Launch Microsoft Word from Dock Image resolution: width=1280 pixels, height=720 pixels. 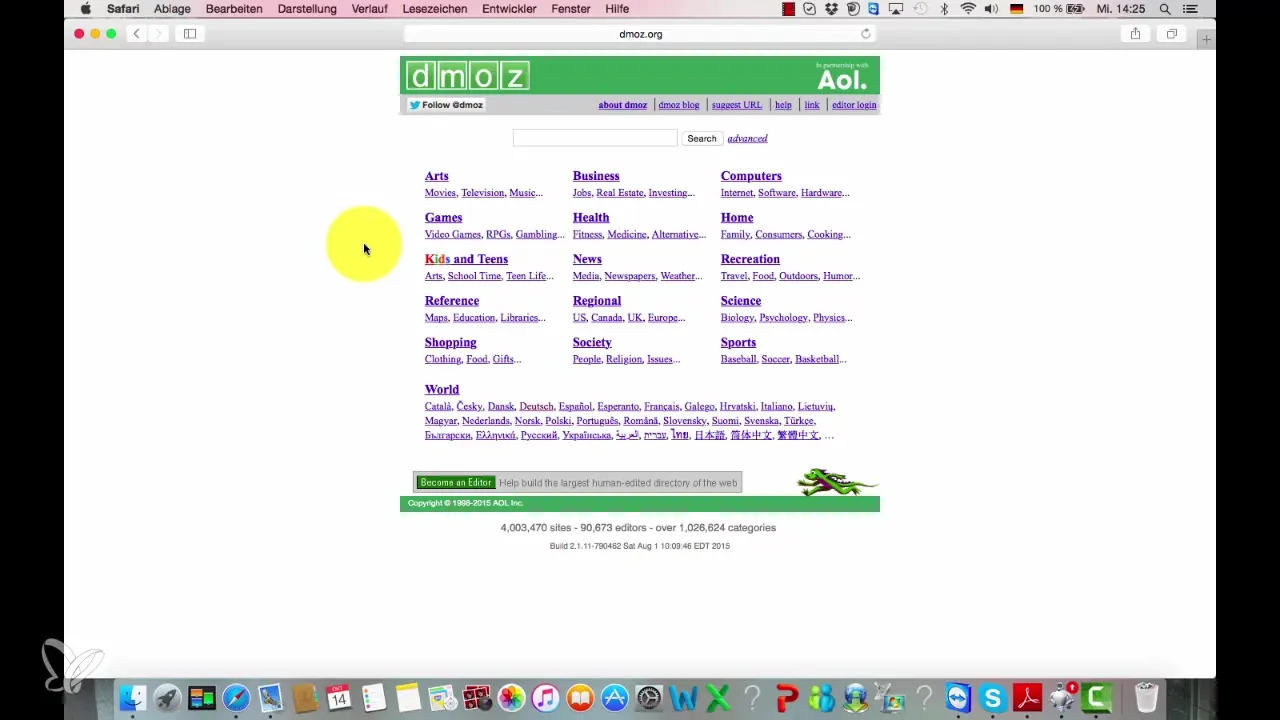coord(684,697)
